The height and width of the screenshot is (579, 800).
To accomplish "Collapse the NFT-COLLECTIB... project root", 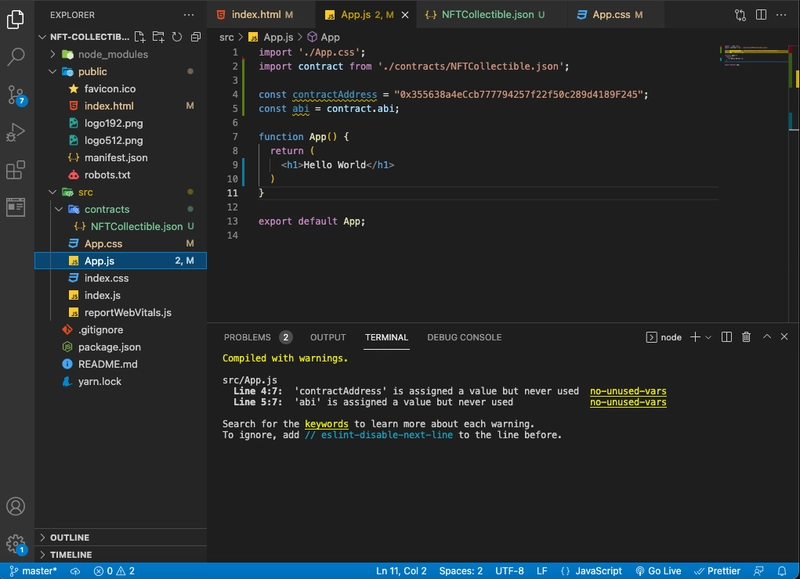I will [42, 37].
